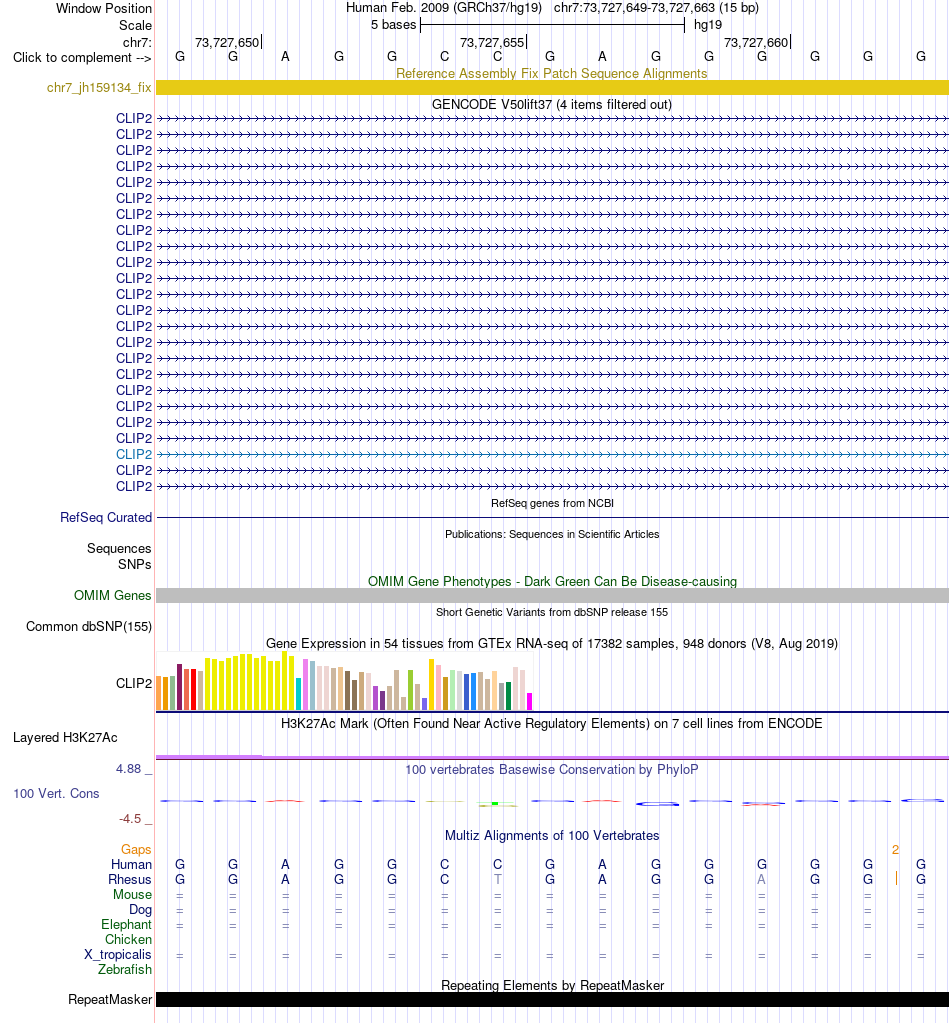Viewport: 950px width, 1023px height.
Task: Click the '5 bases' scale label
Action: 393,25
